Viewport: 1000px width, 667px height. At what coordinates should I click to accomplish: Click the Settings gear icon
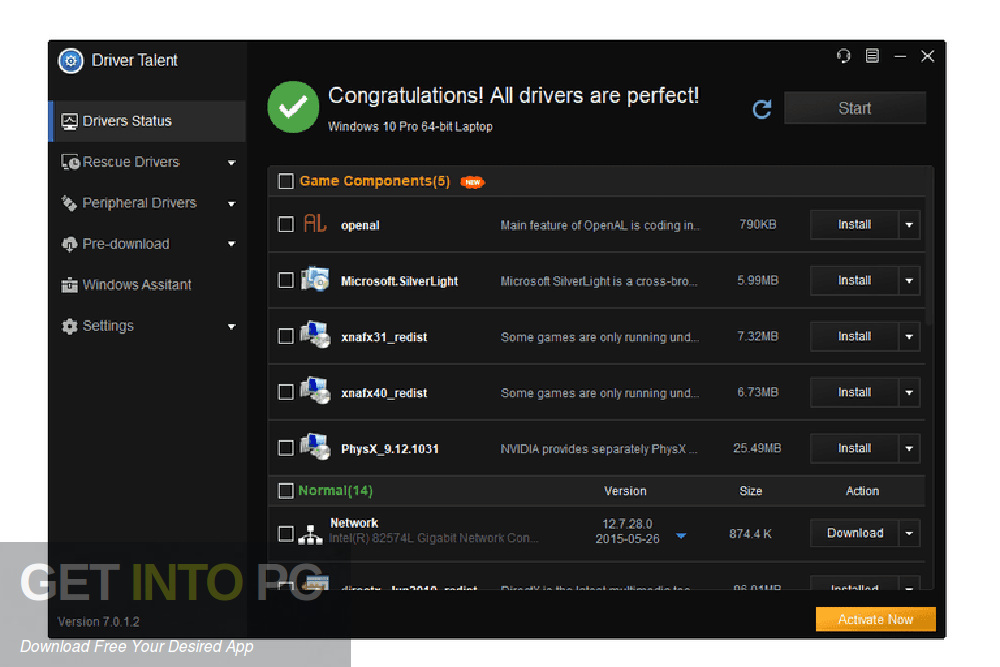pos(69,326)
